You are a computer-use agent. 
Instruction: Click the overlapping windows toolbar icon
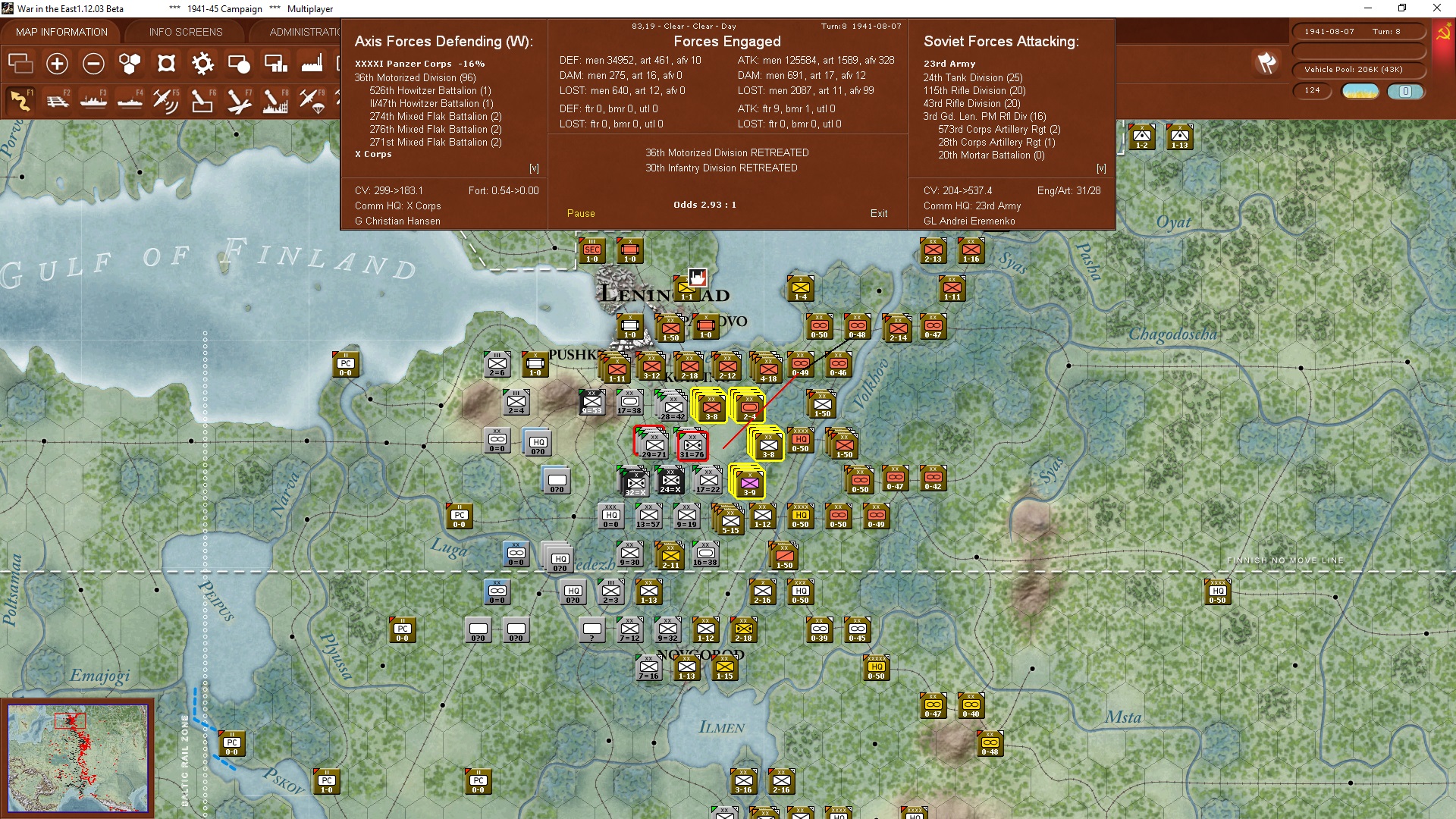point(20,64)
